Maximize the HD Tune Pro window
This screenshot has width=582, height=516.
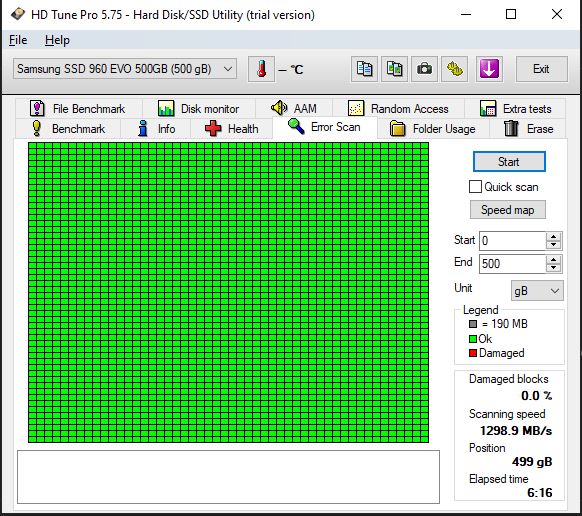(511, 14)
